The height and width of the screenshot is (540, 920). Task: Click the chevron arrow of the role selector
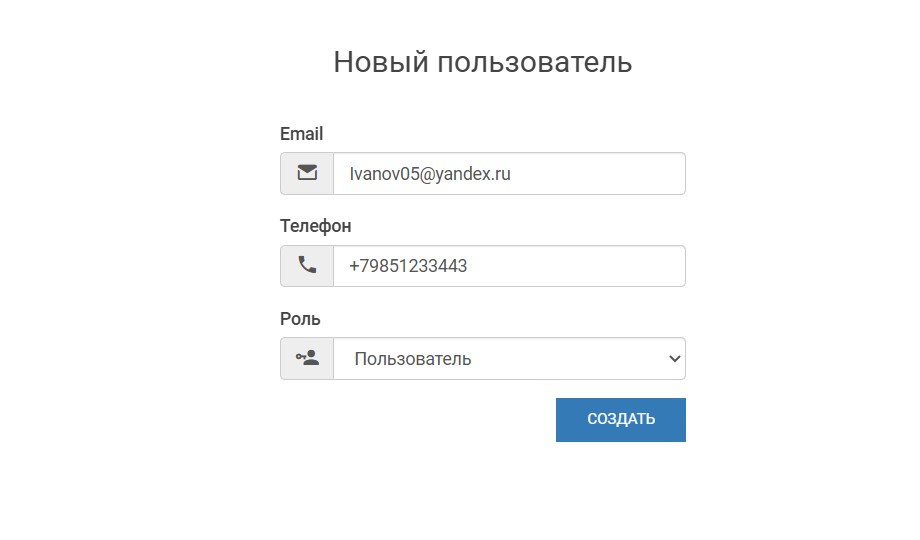(x=674, y=359)
